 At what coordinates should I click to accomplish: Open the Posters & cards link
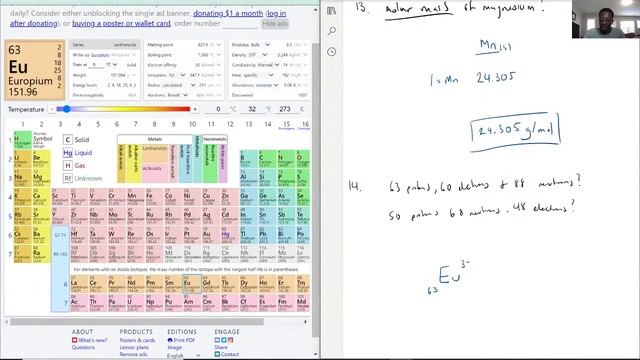(x=137, y=340)
